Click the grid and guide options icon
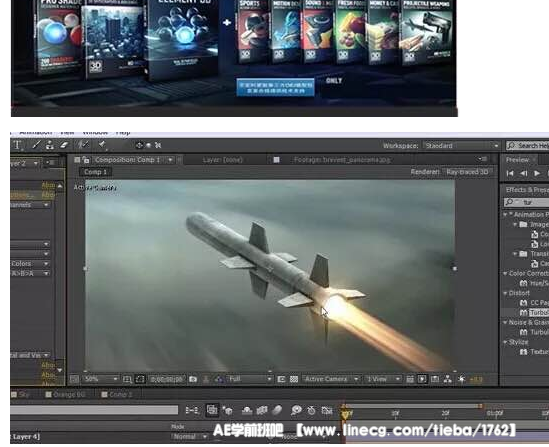Image resolution: width=549 pixels, height=447 pixels. tap(127, 379)
